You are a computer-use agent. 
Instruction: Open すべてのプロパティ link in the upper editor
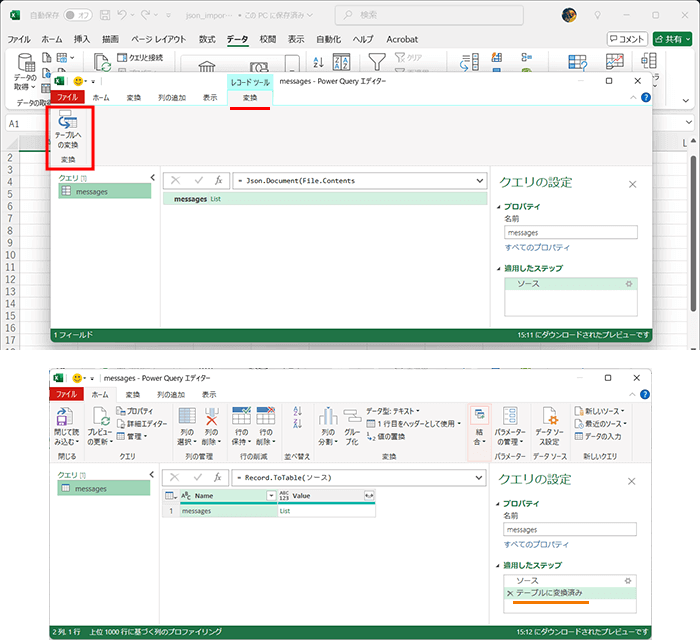tap(537, 247)
